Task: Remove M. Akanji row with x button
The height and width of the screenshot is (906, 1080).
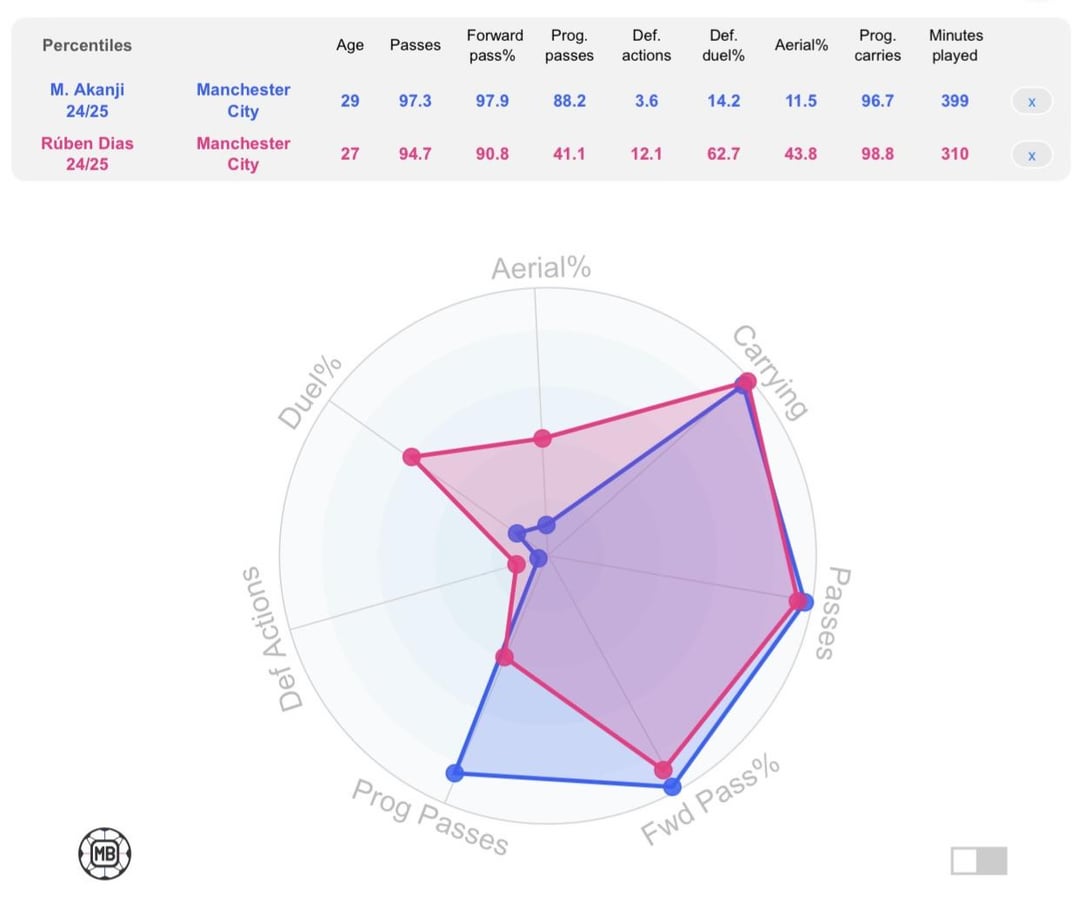Action: (x=1031, y=101)
